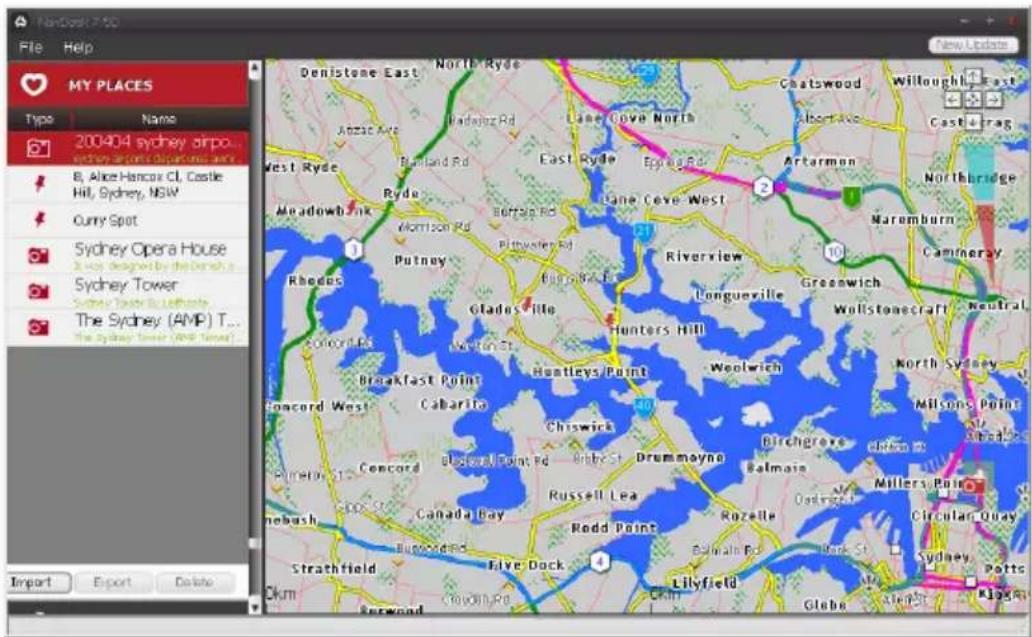Select the My Places panel header
This screenshot has width=1032, height=637.
[x=128, y=85]
